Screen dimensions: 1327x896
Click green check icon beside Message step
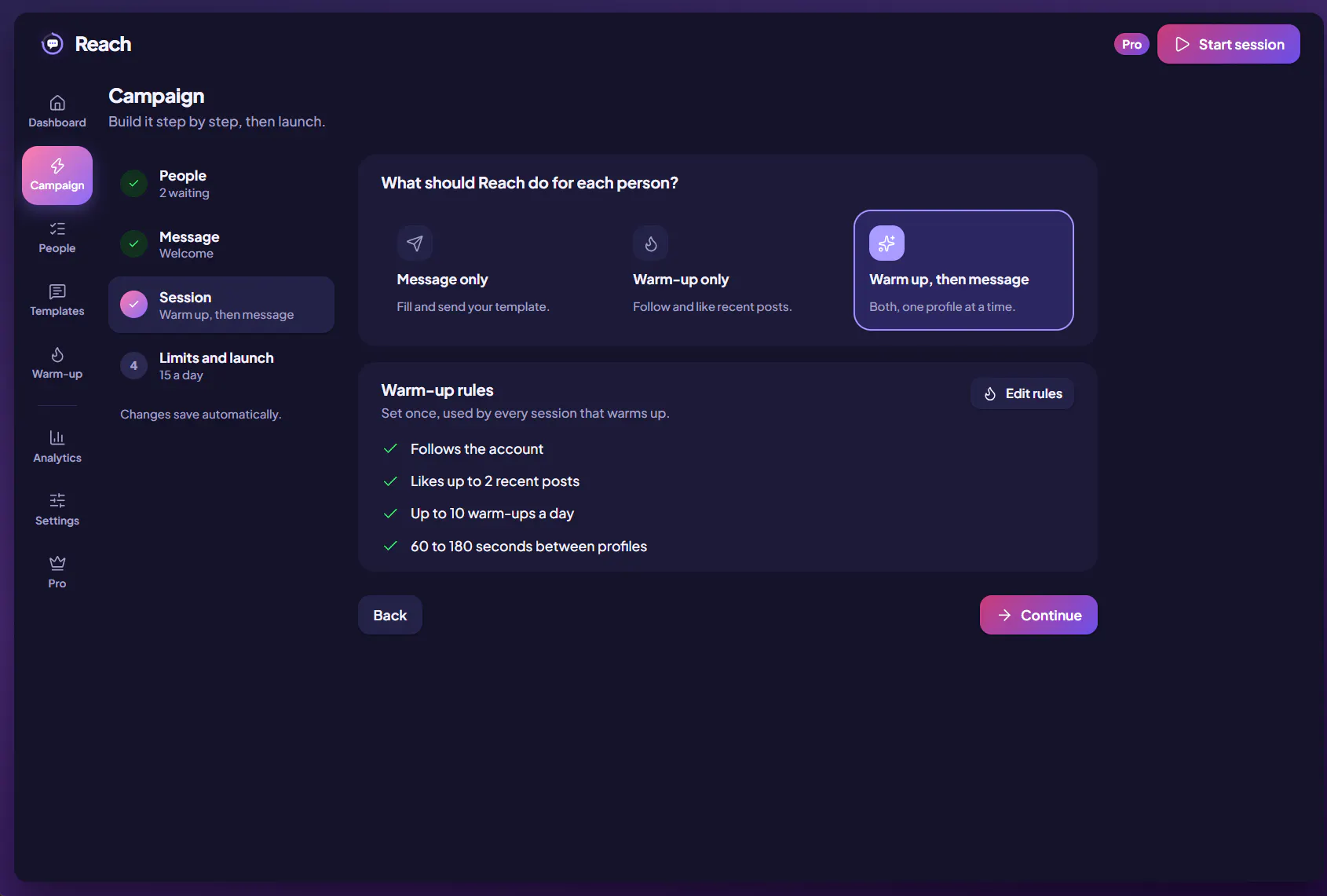[x=134, y=244]
